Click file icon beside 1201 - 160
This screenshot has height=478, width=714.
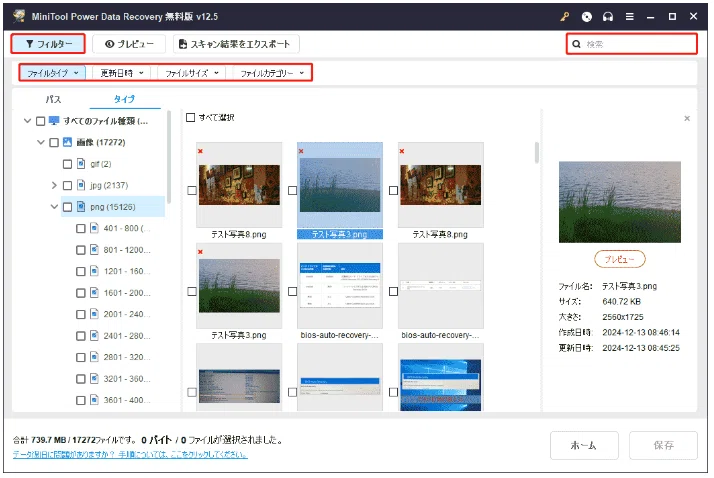(x=94, y=271)
